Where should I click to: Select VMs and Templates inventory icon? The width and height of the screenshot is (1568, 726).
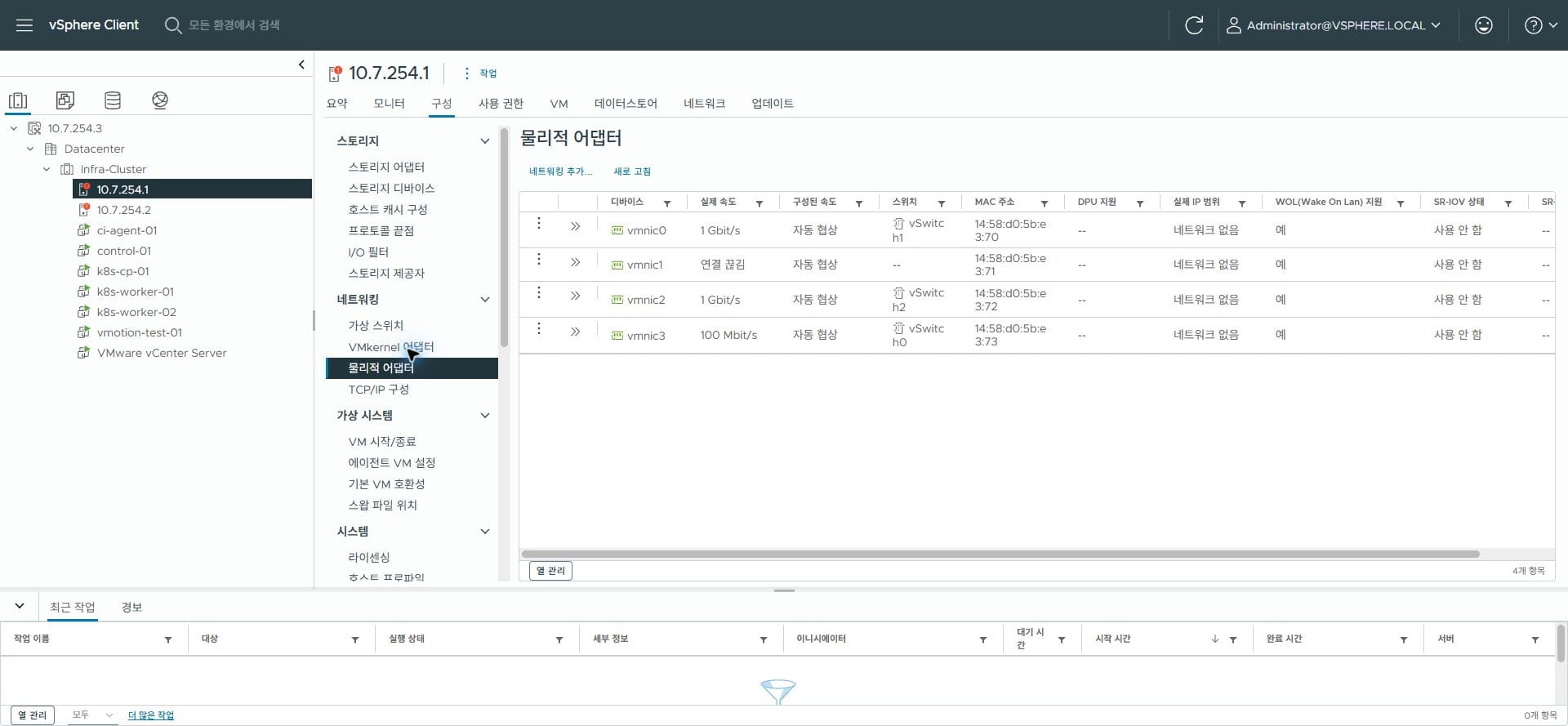[65, 100]
